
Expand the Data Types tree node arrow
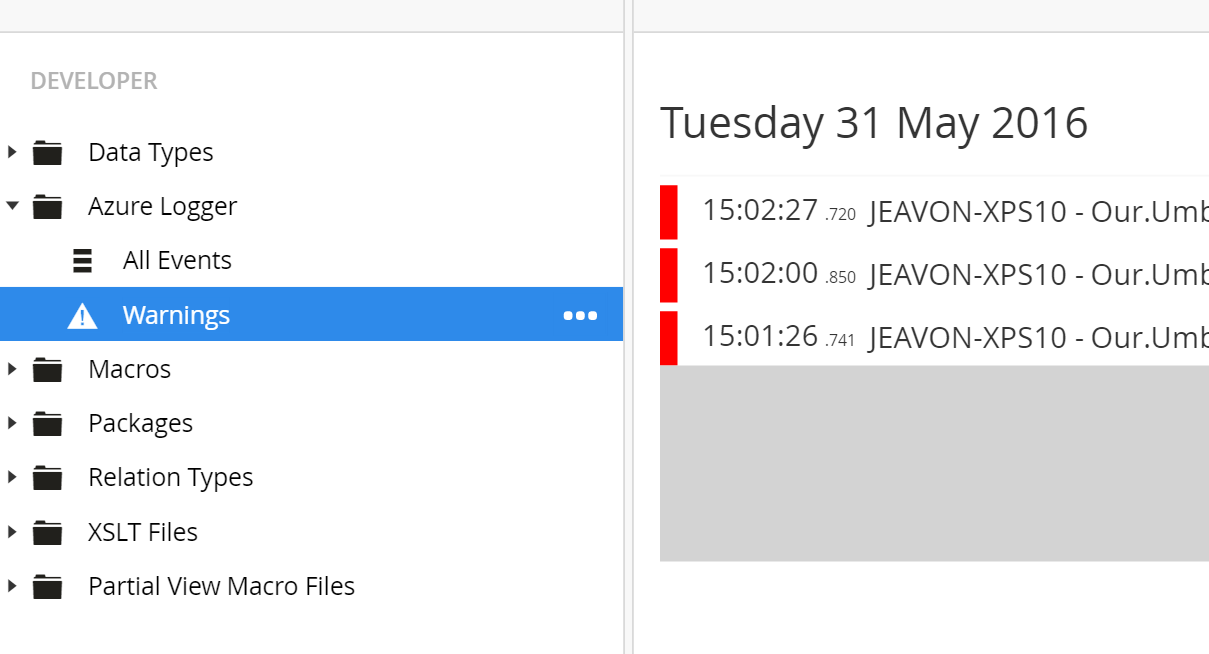point(12,152)
